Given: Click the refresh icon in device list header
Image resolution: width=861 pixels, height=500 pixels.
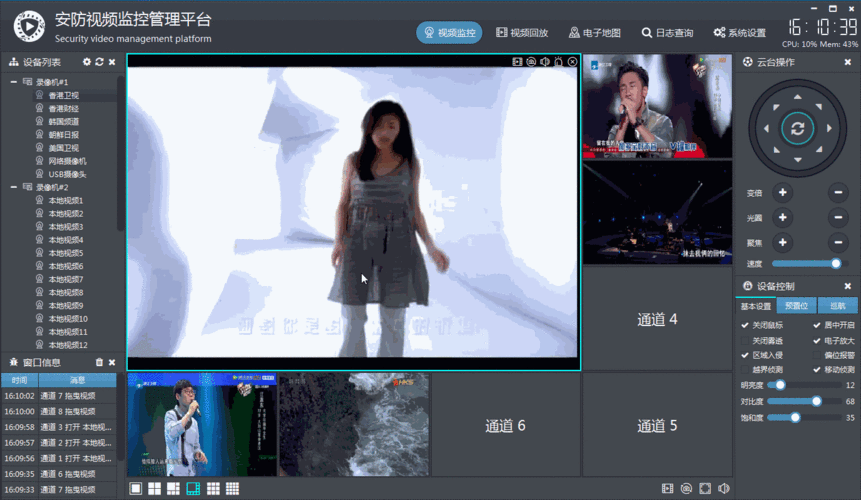Looking at the screenshot, I should (99, 62).
